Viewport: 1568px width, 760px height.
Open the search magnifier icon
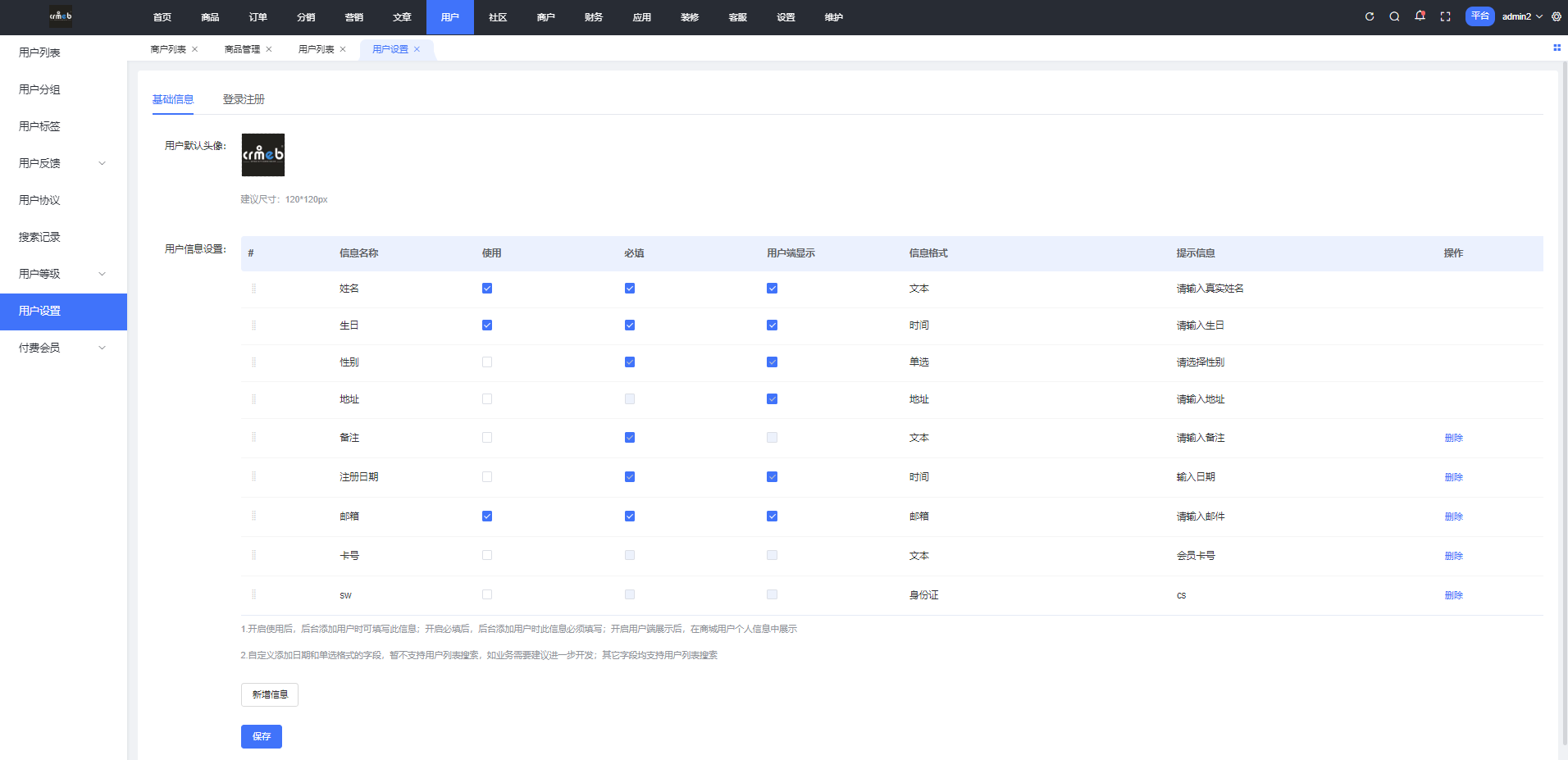pos(1394,16)
